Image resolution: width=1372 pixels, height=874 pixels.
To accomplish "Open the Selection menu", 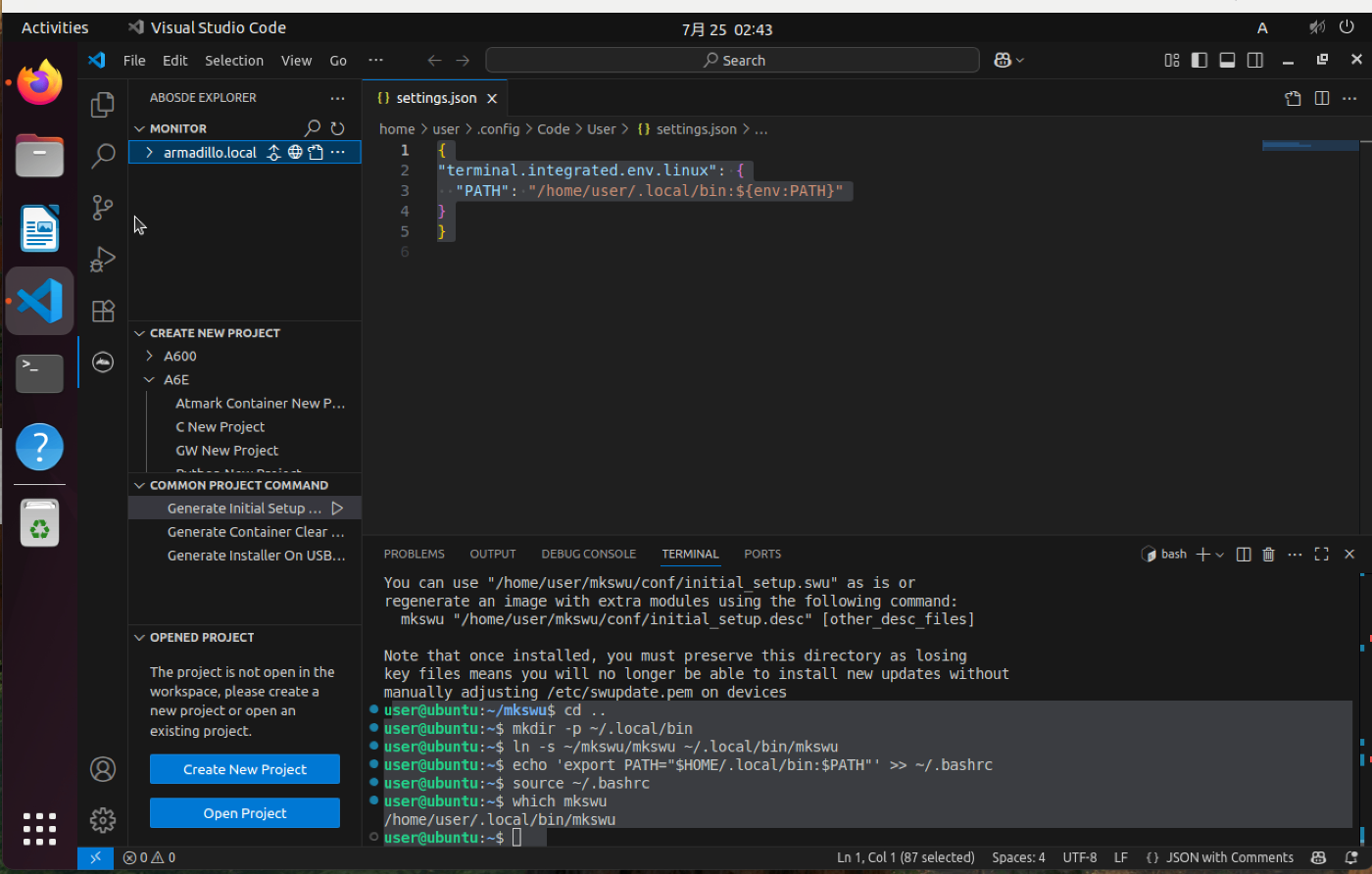I will coord(234,60).
